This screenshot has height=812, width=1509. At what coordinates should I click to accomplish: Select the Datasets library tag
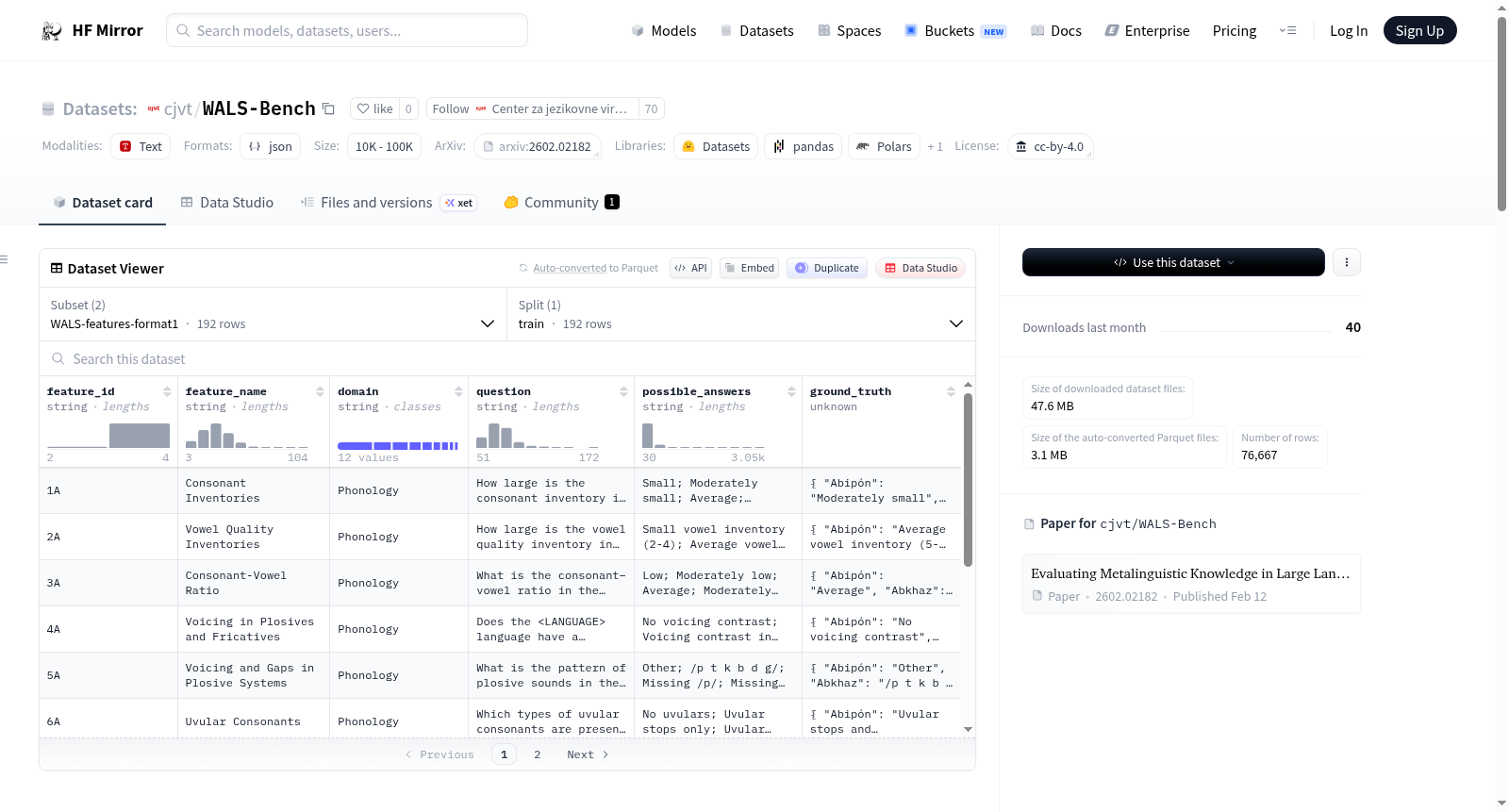point(716,146)
